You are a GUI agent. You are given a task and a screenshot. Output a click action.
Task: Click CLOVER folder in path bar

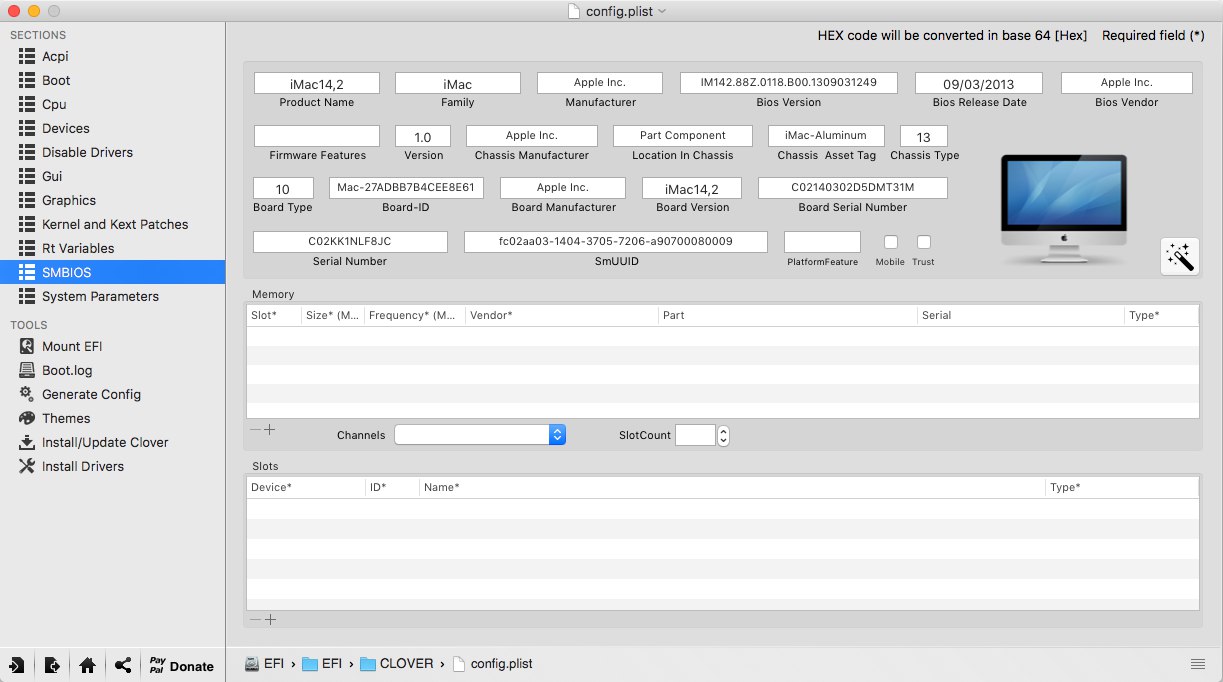click(x=397, y=664)
